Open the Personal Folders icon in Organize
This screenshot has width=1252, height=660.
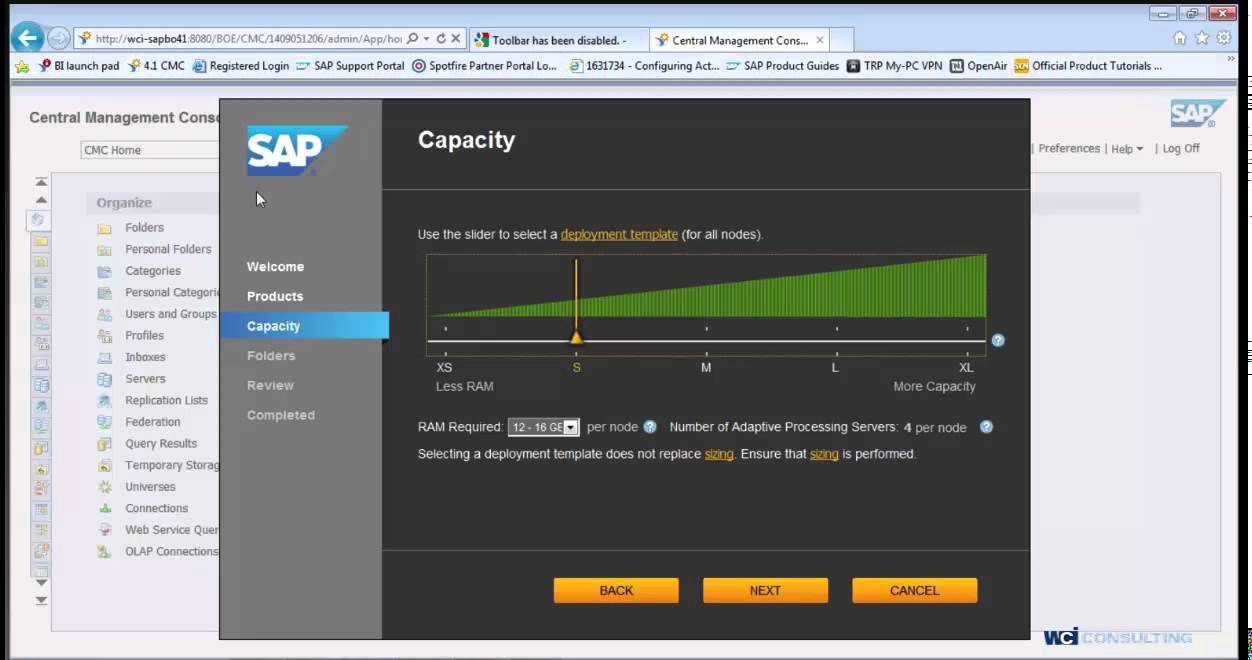coord(104,250)
